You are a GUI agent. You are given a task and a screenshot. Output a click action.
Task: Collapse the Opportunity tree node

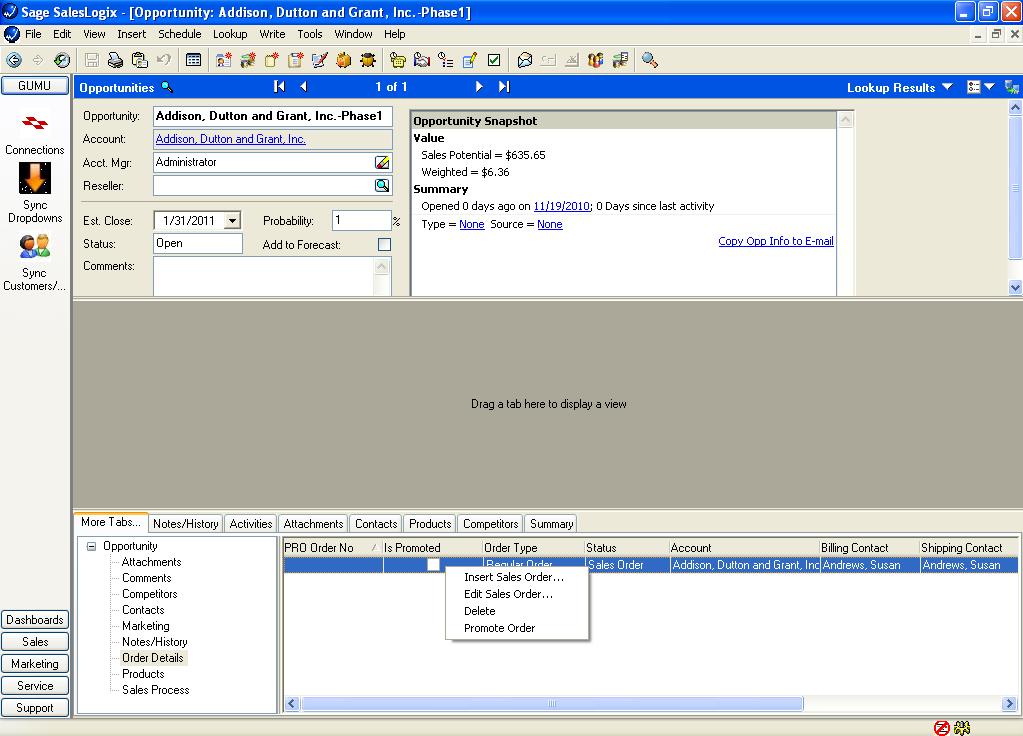tap(92, 546)
